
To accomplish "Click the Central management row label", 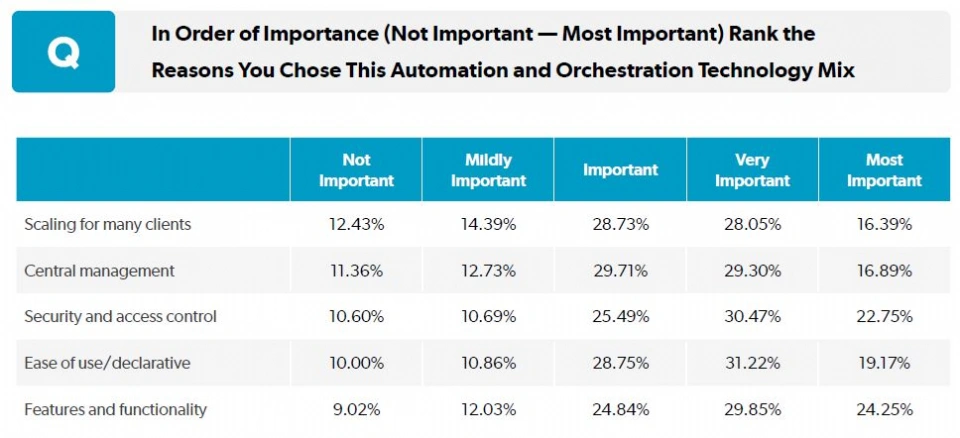I will pyautogui.click(x=99, y=271).
